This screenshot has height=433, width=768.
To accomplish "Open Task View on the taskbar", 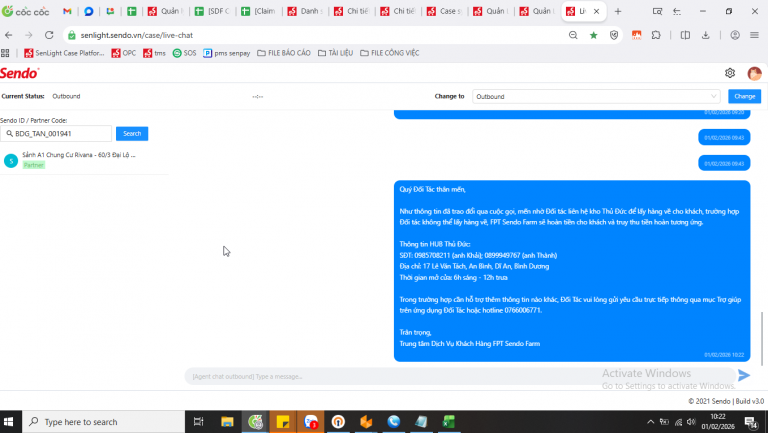I will pos(198,421).
